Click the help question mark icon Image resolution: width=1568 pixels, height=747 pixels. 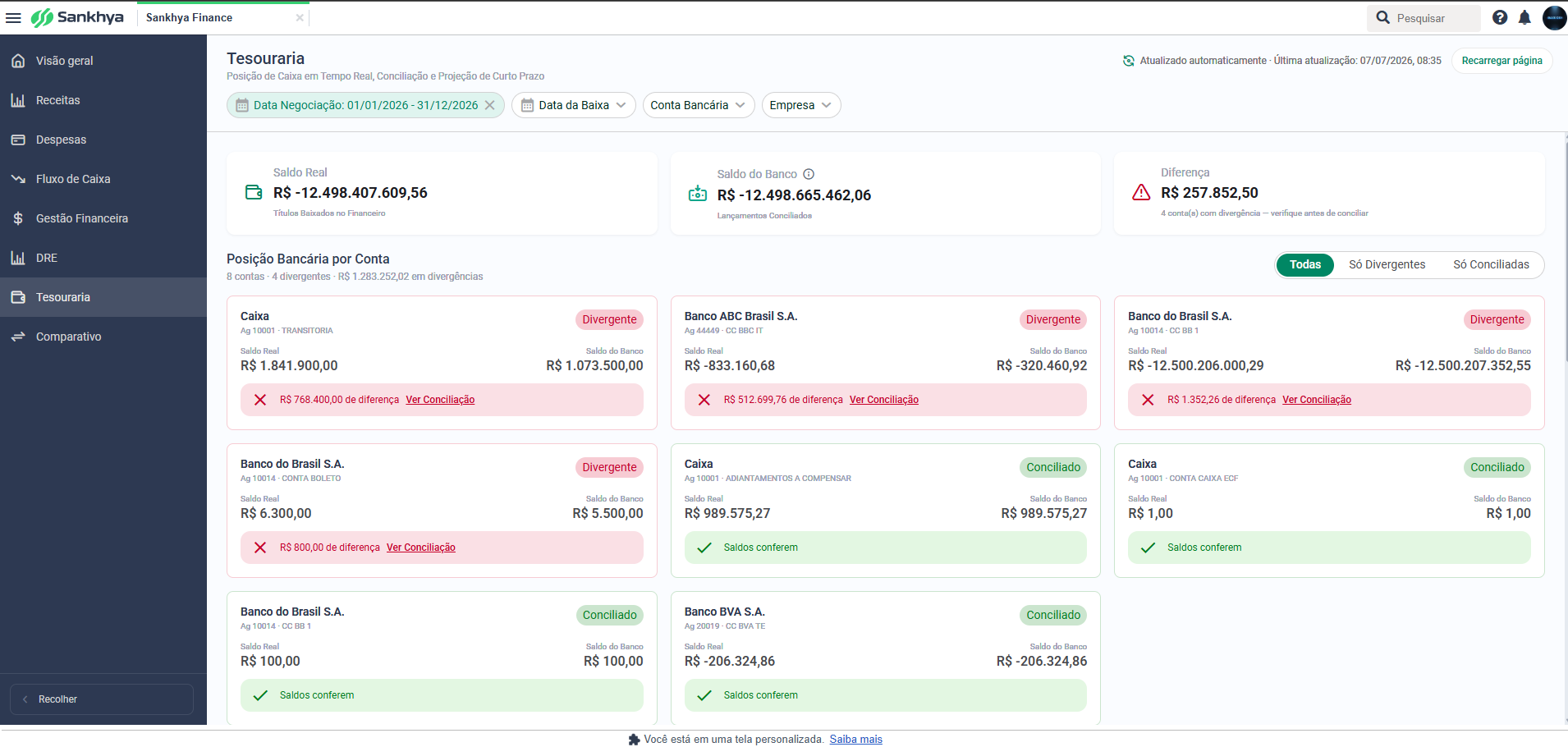(x=1500, y=17)
